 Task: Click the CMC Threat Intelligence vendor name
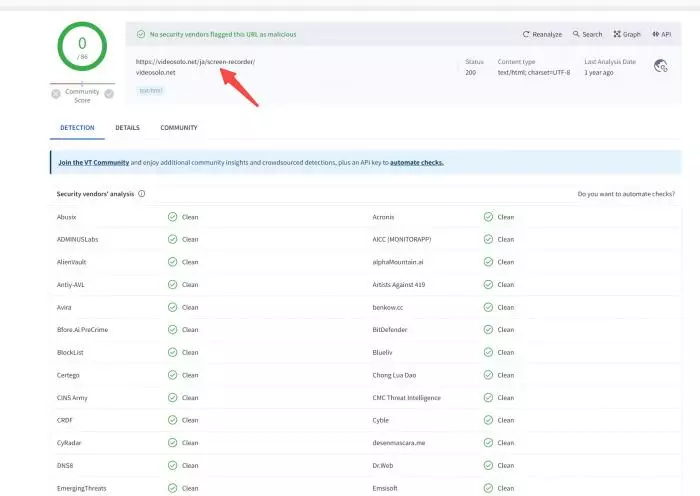pyautogui.click(x=406, y=397)
